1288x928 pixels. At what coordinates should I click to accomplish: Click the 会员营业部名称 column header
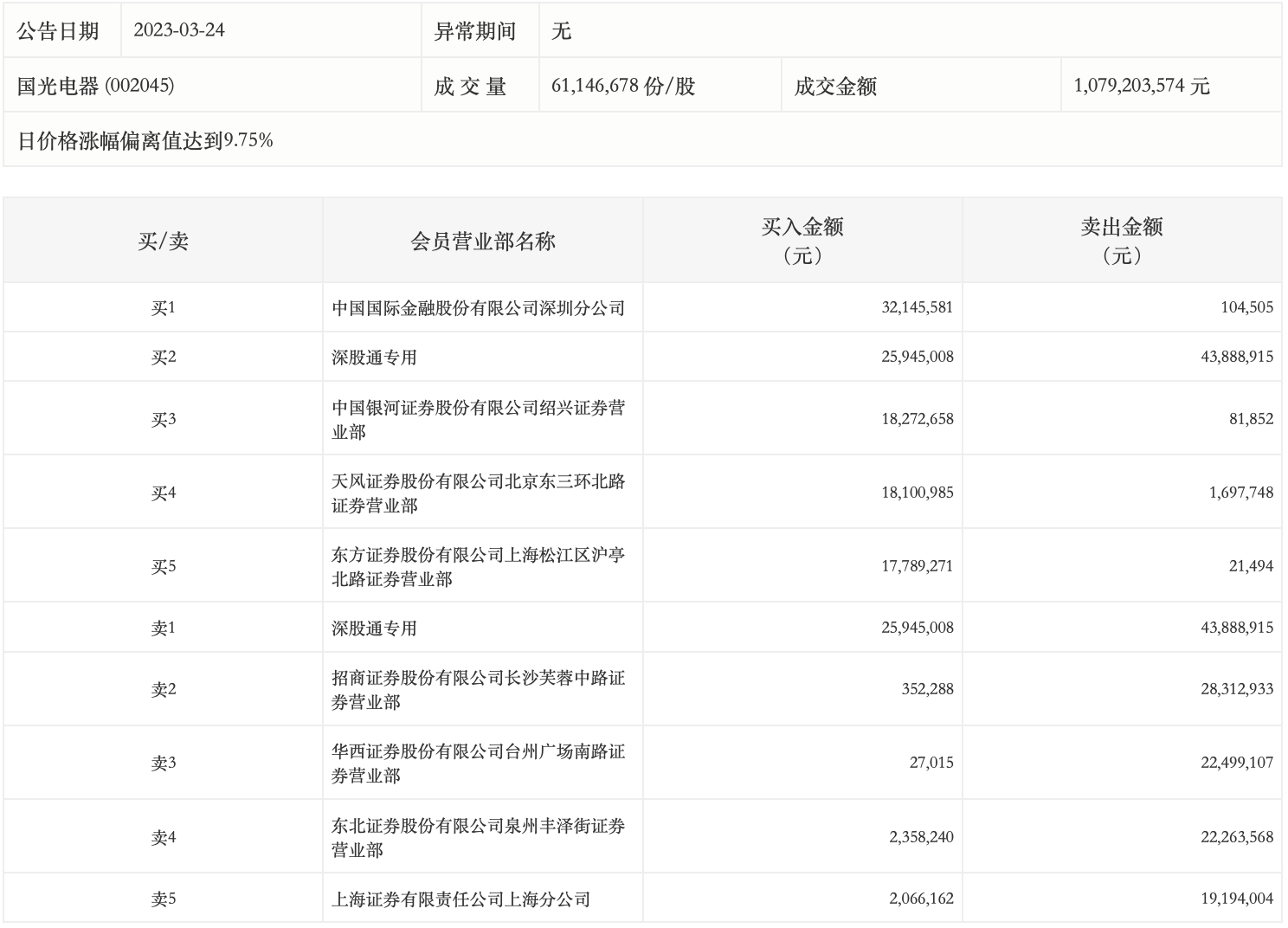(x=483, y=241)
